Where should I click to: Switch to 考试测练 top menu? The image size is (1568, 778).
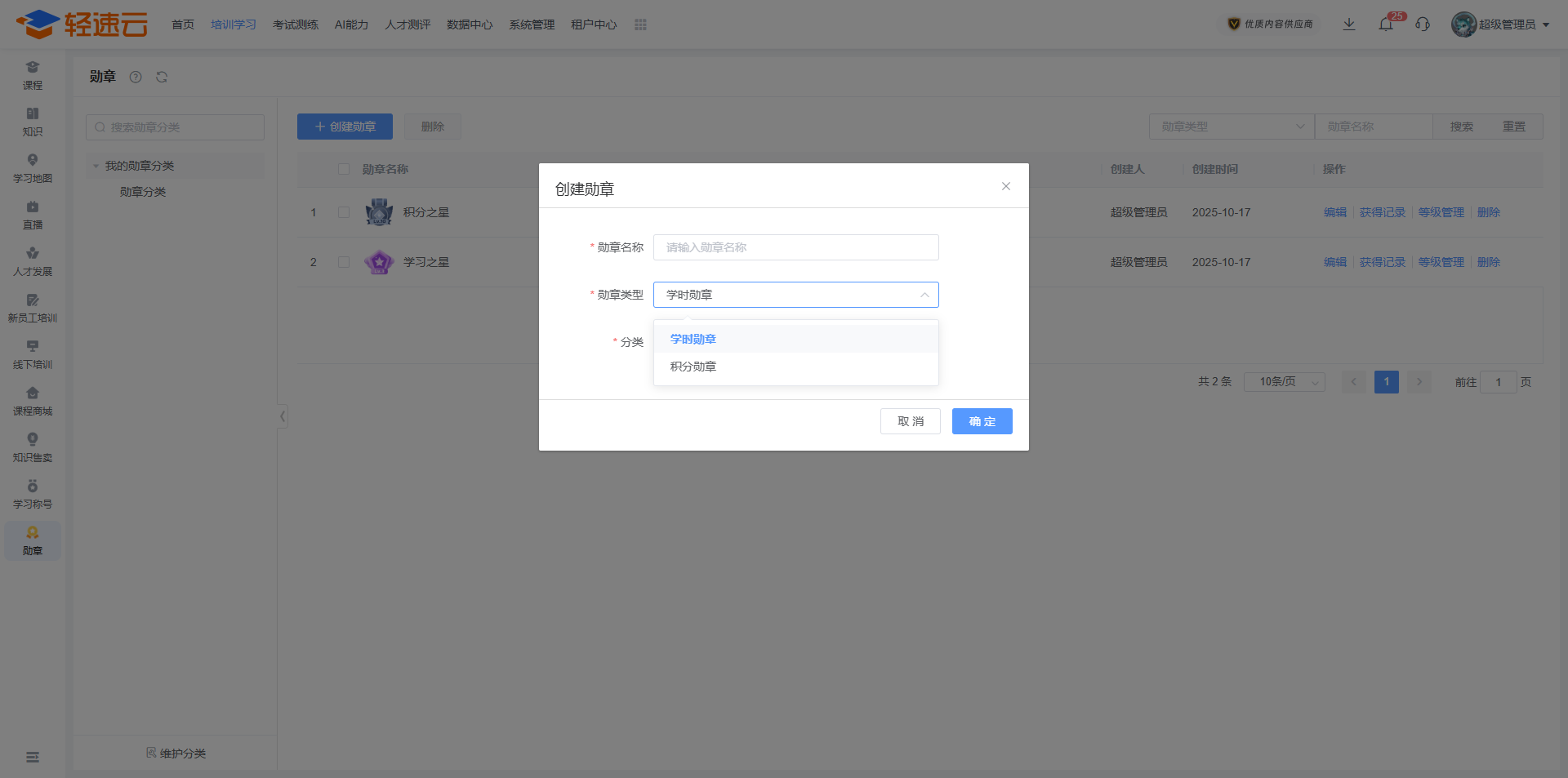(x=295, y=24)
